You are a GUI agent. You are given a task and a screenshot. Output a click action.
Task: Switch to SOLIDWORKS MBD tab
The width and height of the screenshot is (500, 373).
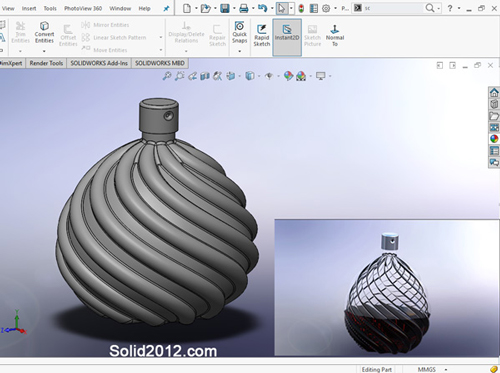[160, 63]
